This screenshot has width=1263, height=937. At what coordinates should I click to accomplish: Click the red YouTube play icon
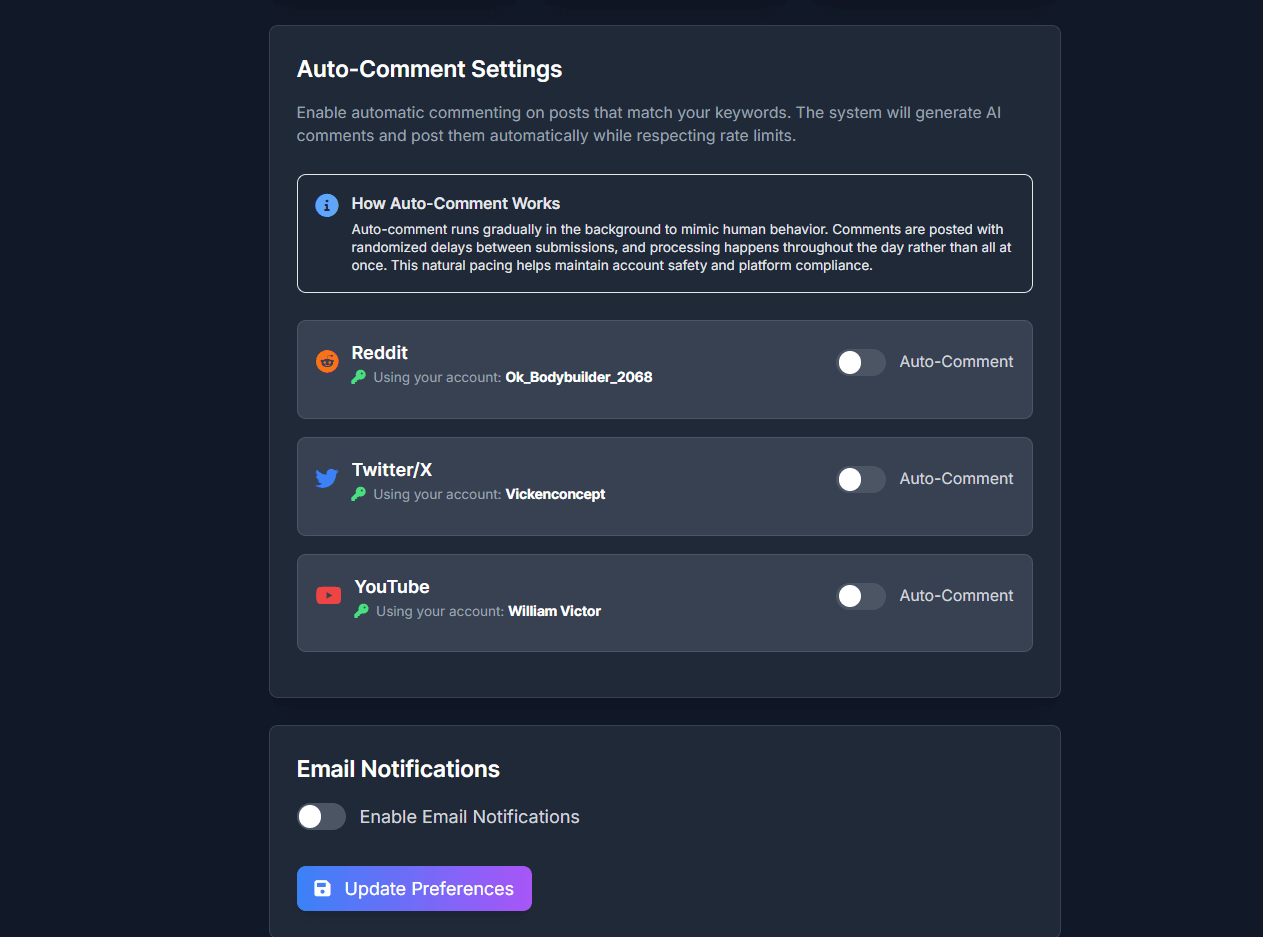[x=328, y=595]
